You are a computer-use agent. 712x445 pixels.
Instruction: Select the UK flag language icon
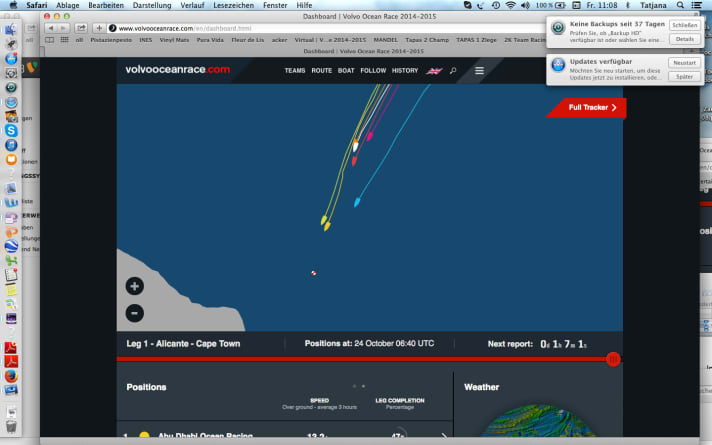434,70
